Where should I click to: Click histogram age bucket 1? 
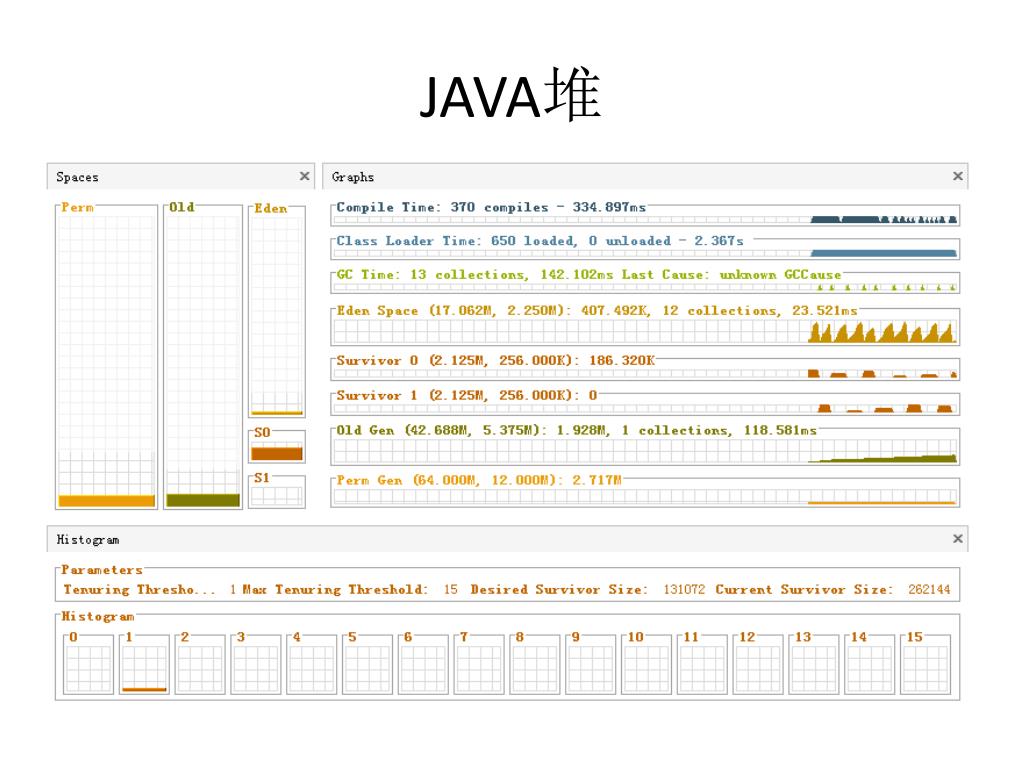tap(144, 665)
